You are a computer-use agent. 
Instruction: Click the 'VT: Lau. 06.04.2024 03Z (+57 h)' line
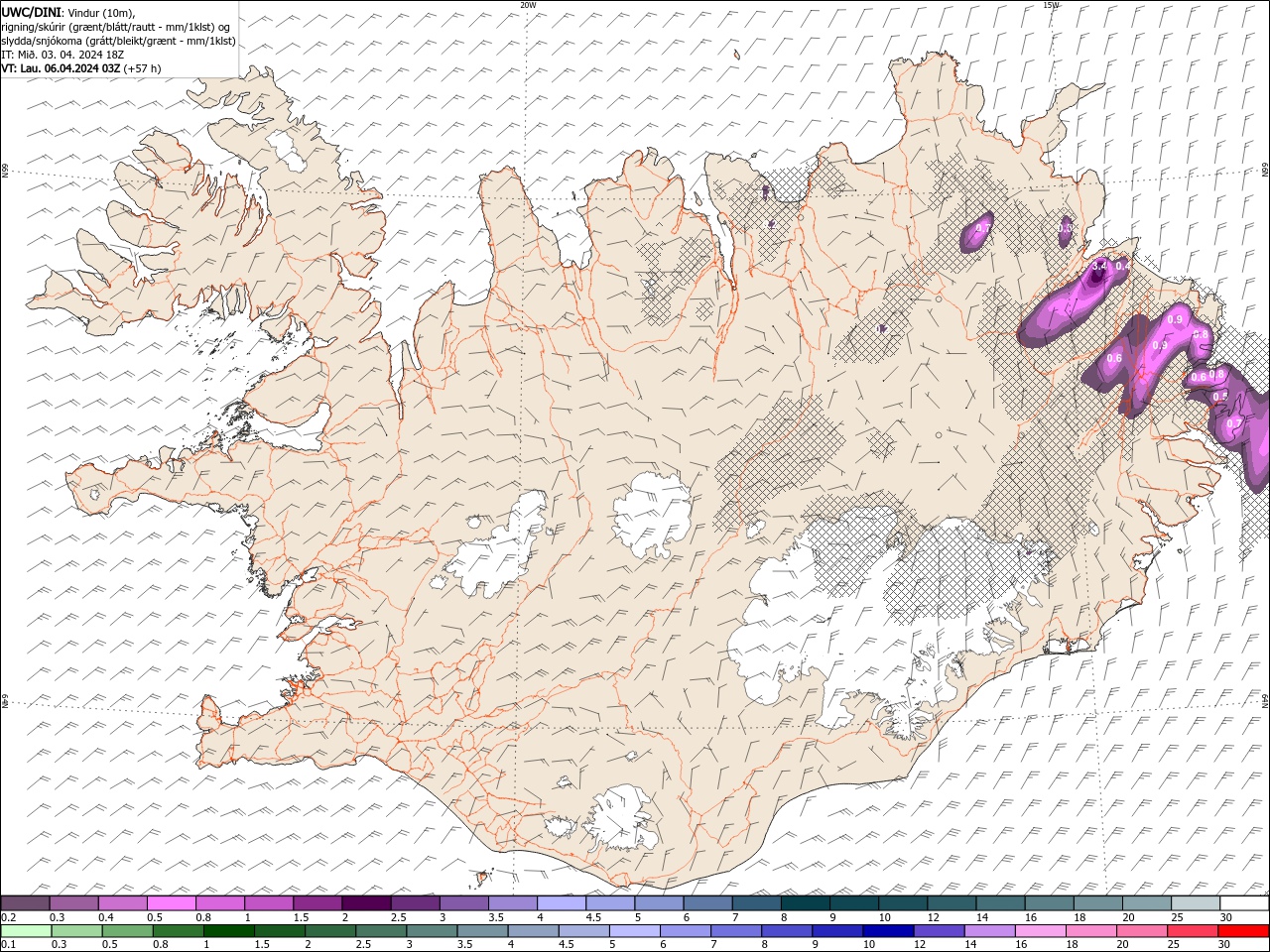(x=80, y=68)
